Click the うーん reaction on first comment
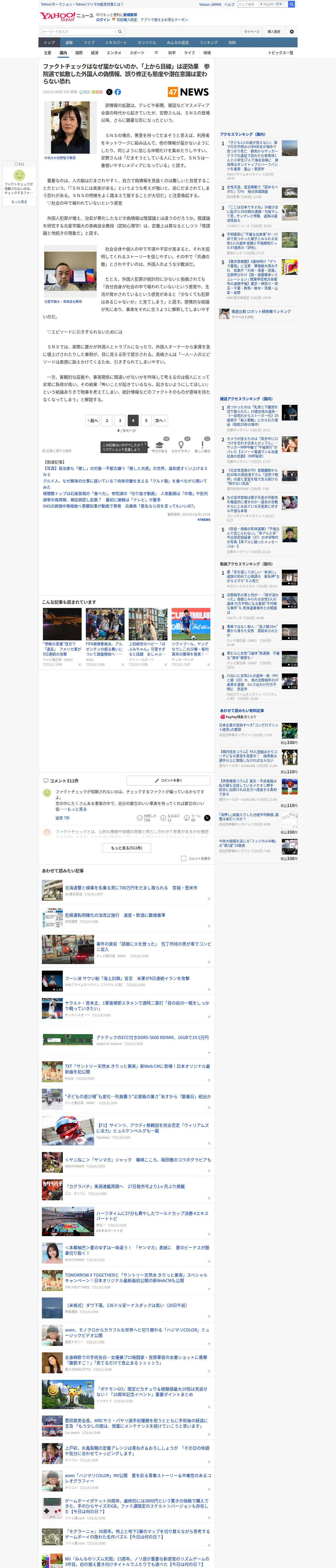This screenshot has height=1568, width=336. click(192, 817)
